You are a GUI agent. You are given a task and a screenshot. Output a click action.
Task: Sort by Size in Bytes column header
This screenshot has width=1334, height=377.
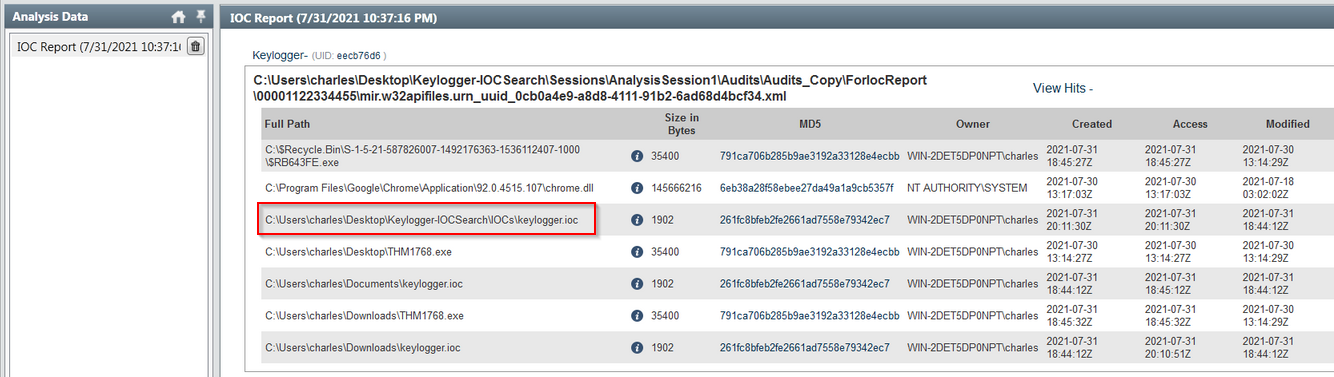click(681, 124)
